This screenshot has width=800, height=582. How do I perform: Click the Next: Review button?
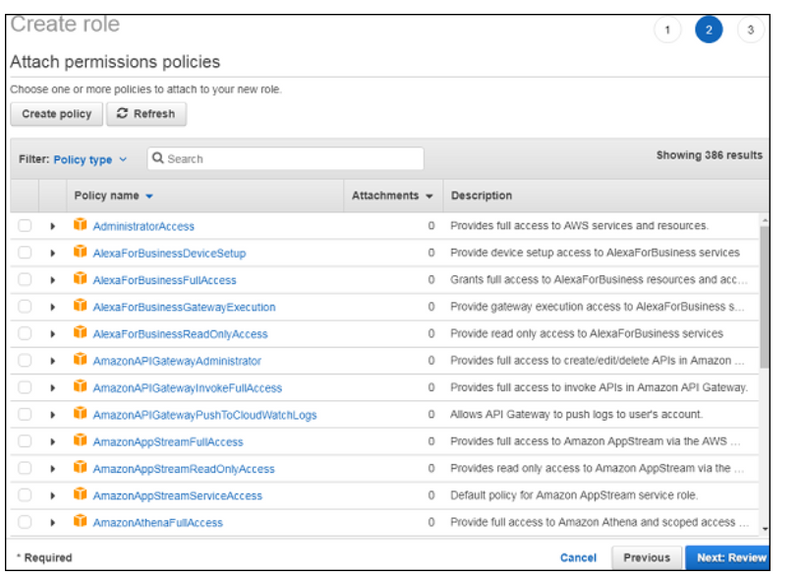point(730,558)
